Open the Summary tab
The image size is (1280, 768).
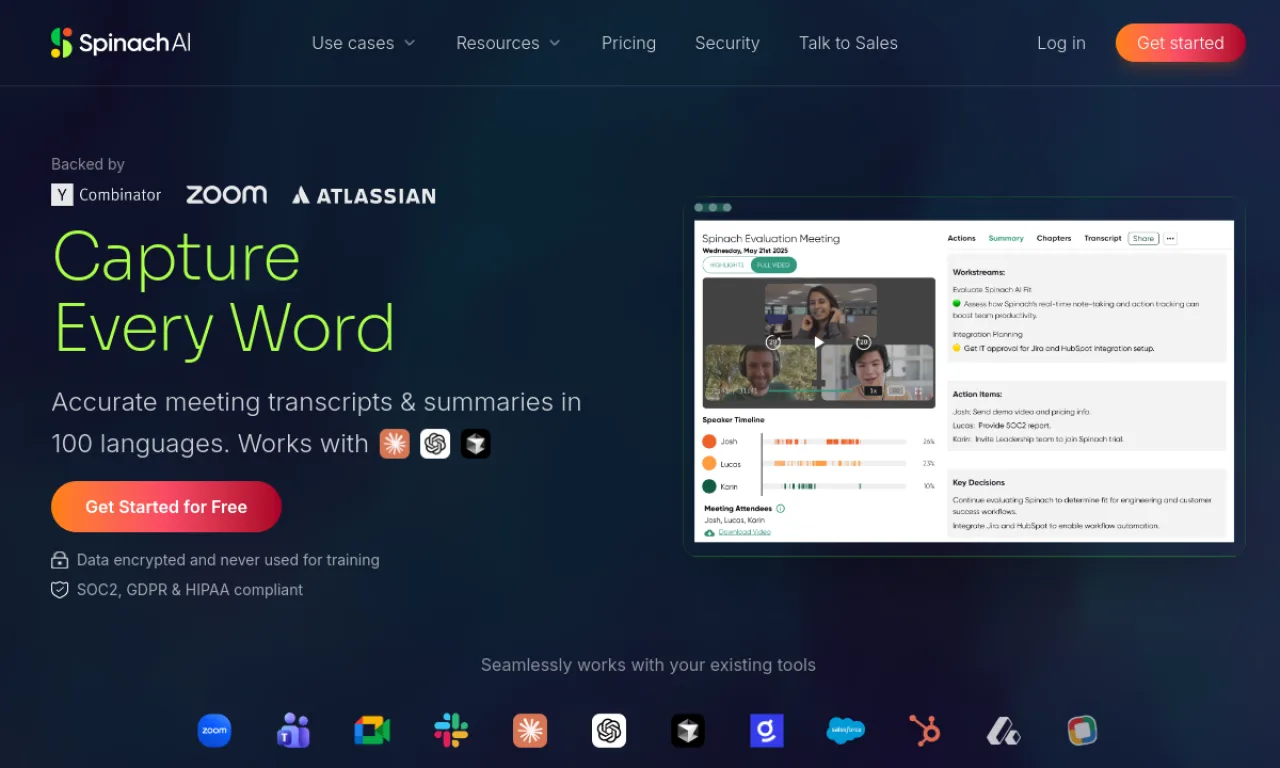(x=1006, y=238)
